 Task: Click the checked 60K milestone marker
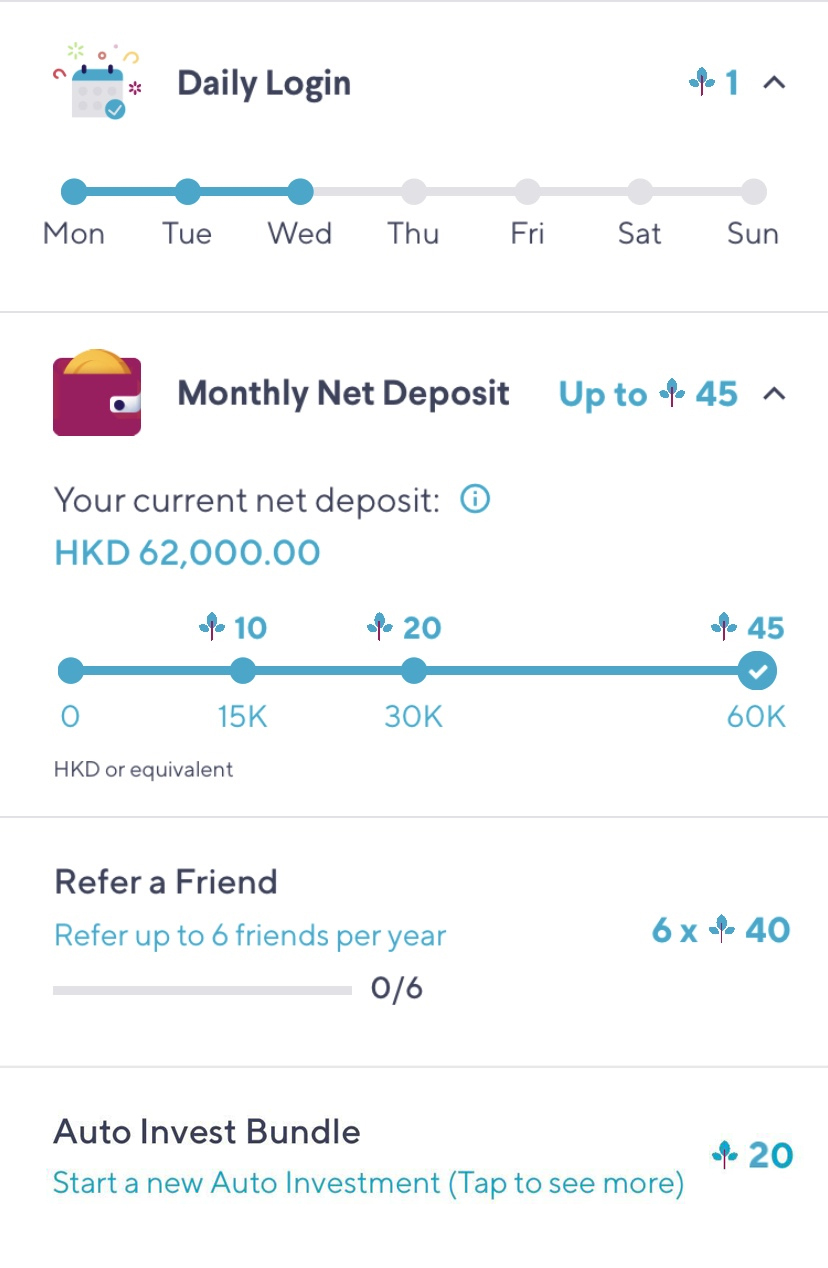coord(757,671)
